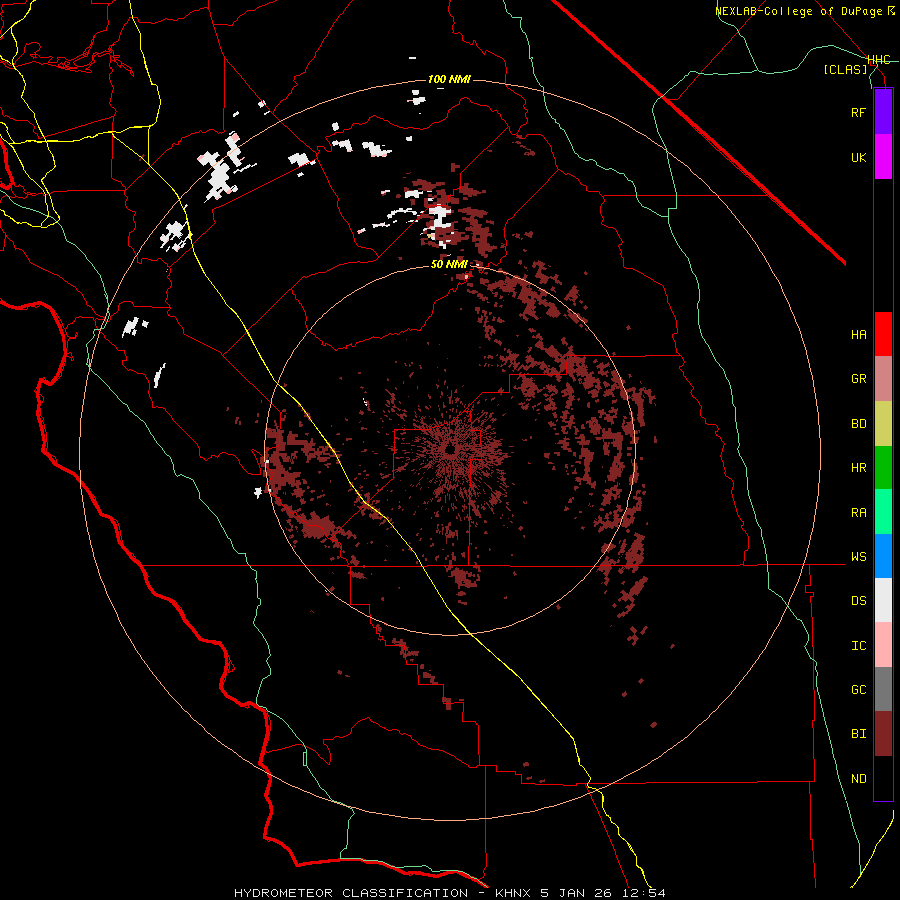Click the NEXLAB-College of DuPage credit
This screenshot has width=900, height=900.
coord(804,10)
